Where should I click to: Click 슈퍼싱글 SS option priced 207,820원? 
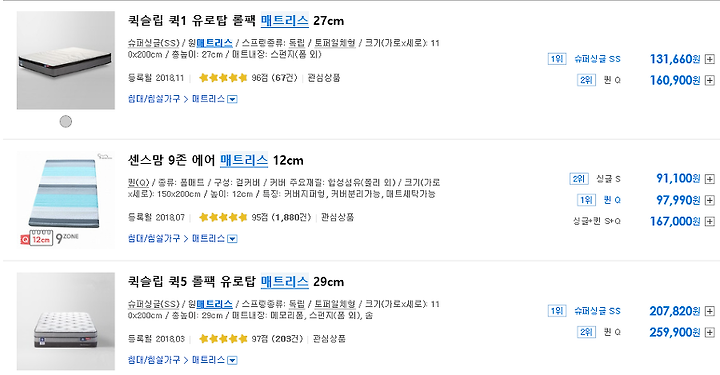click(x=597, y=311)
